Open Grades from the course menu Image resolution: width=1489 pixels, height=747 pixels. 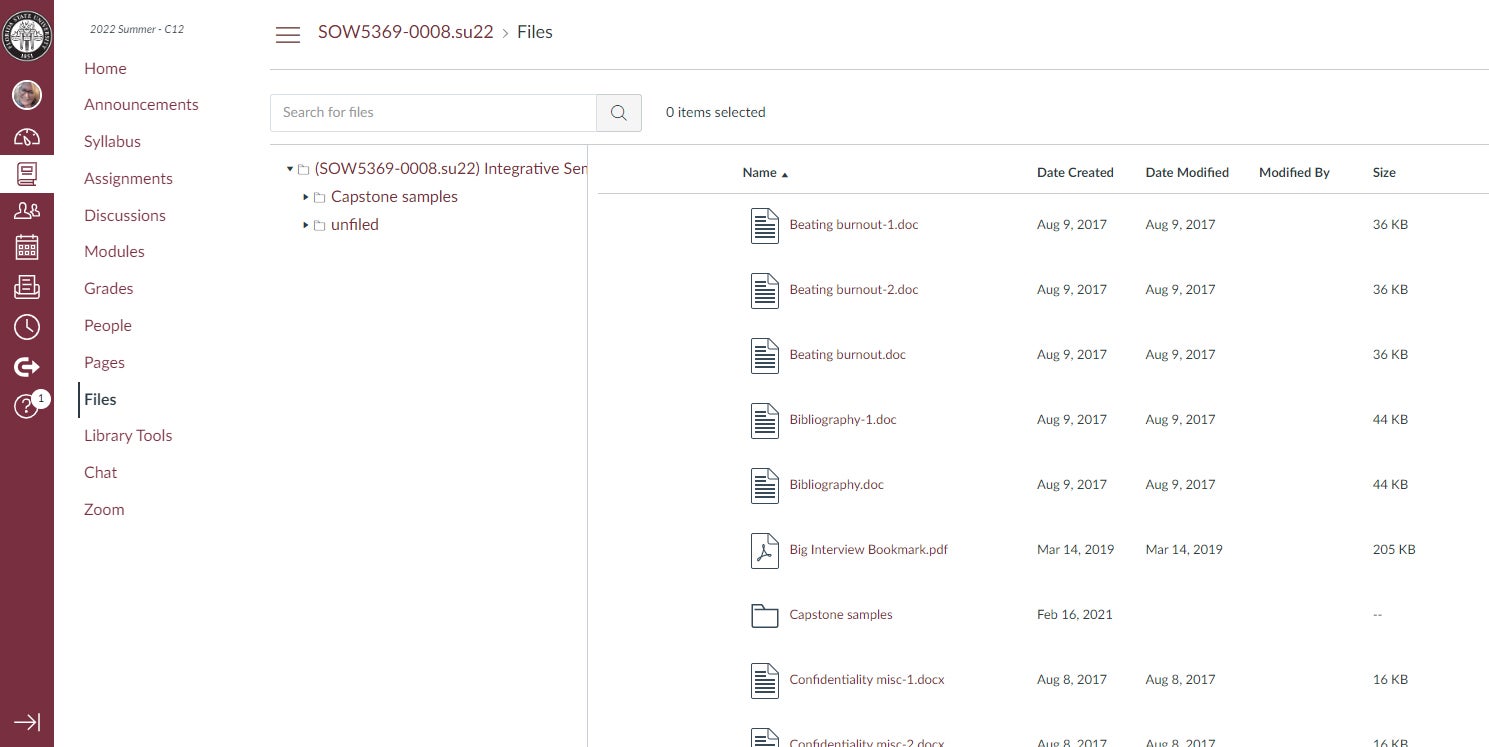(x=108, y=289)
